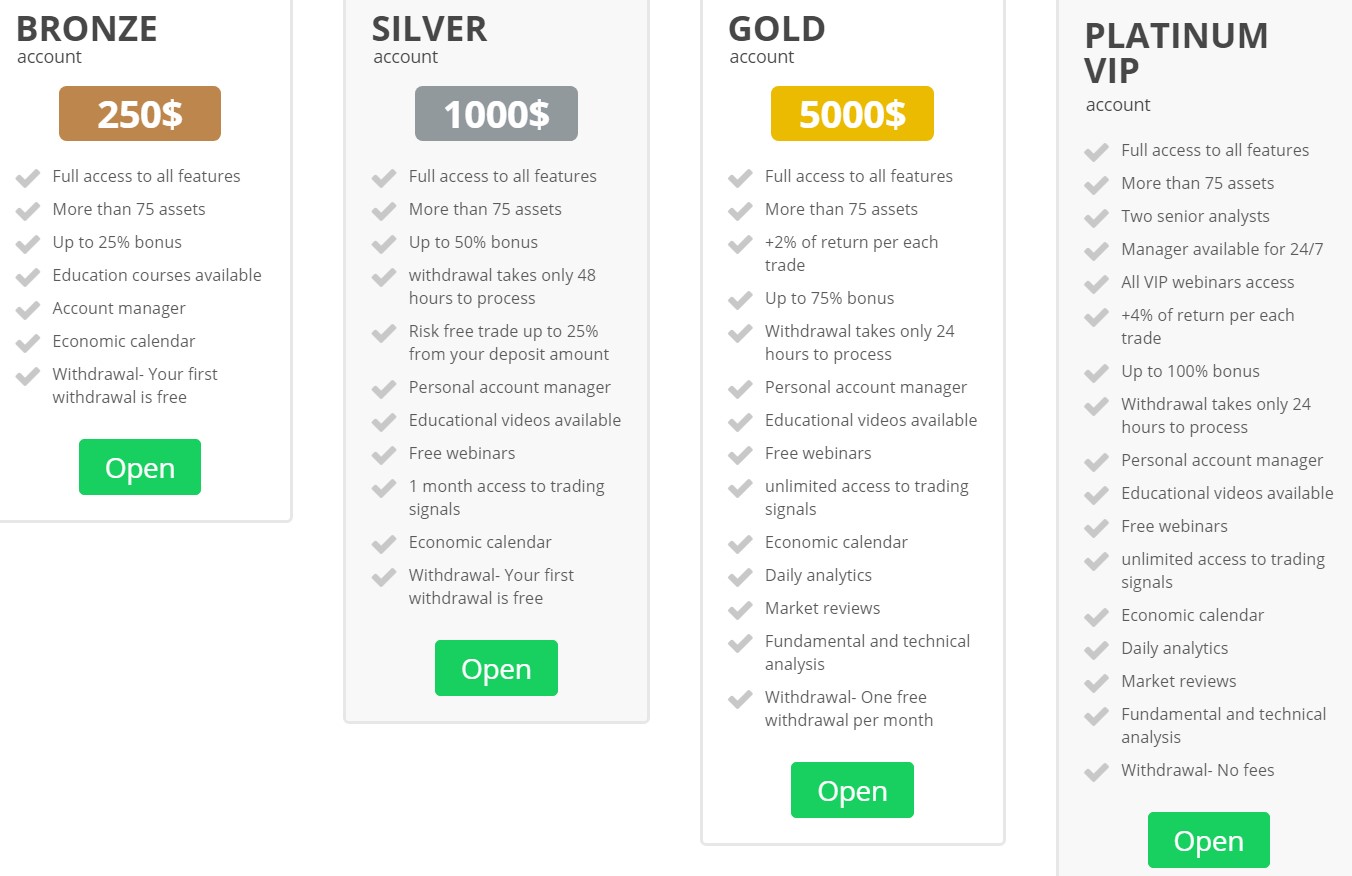Click checkmark beside Platinum 'Two senior analysts'
The height and width of the screenshot is (876, 1352).
(x=1096, y=218)
